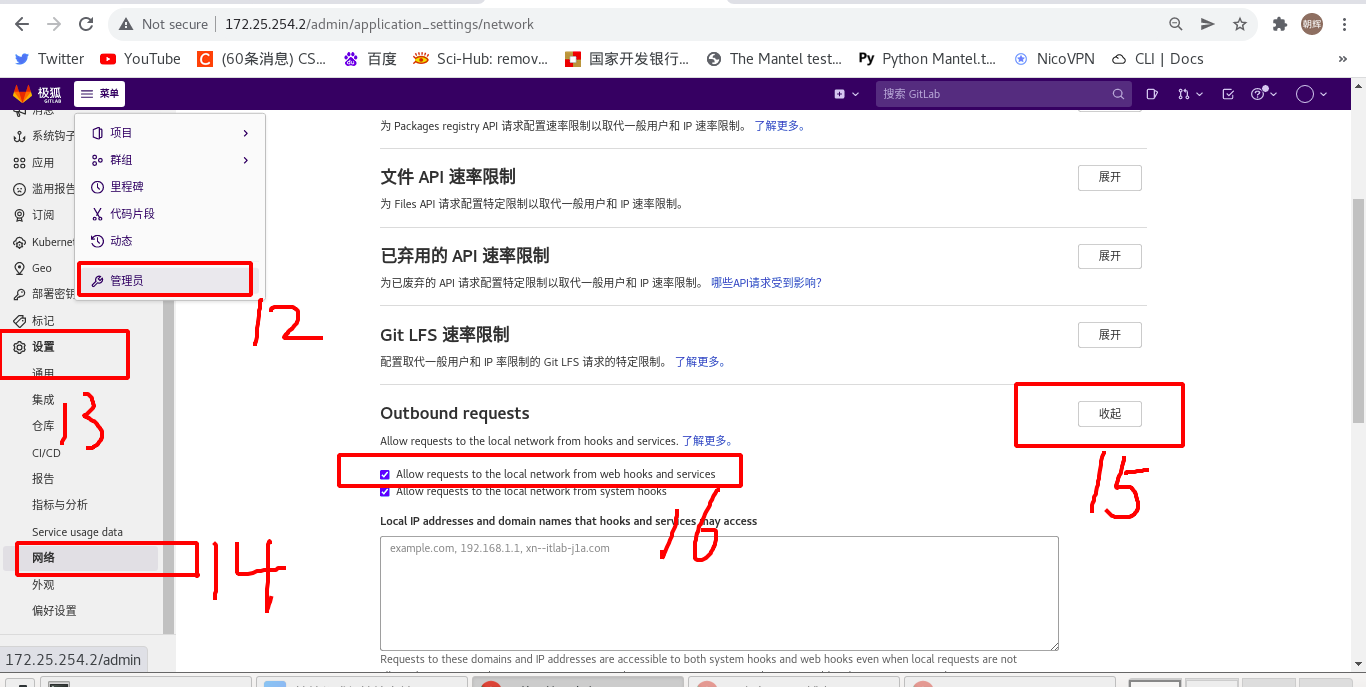Toggle allow local requests from system hooks
Viewport: 1366px width, 687px height.
385,492
